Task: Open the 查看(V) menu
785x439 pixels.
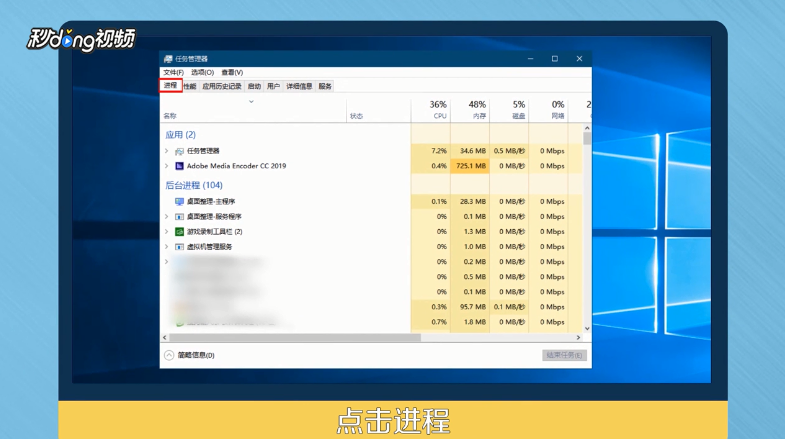Action: click(x=232, y=73)
